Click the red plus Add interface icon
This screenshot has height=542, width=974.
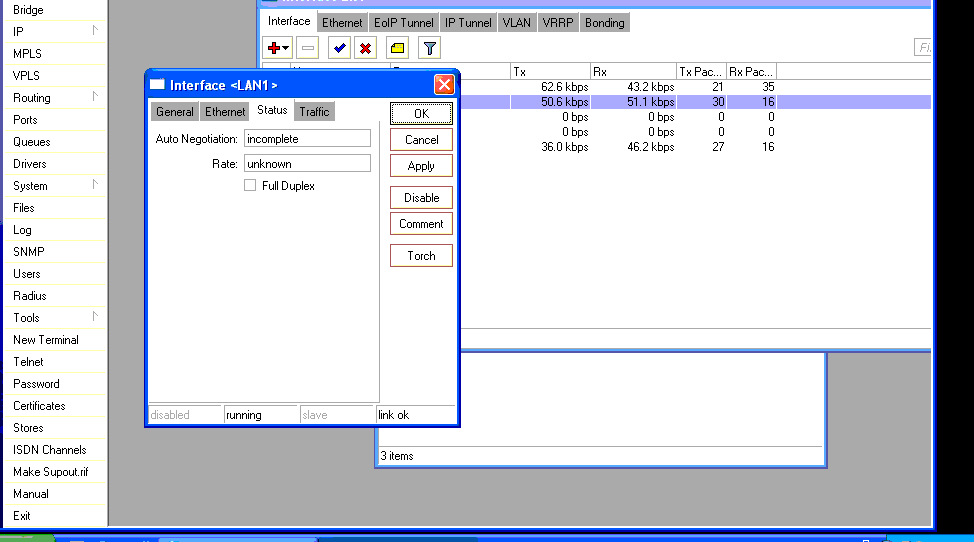tap(273, 48)
